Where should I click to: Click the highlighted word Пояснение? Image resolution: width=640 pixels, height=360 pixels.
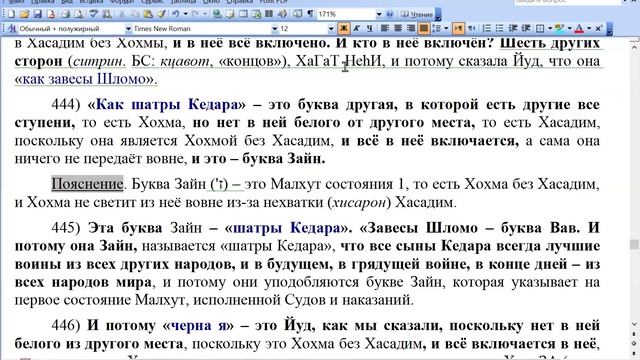point(87,184)
